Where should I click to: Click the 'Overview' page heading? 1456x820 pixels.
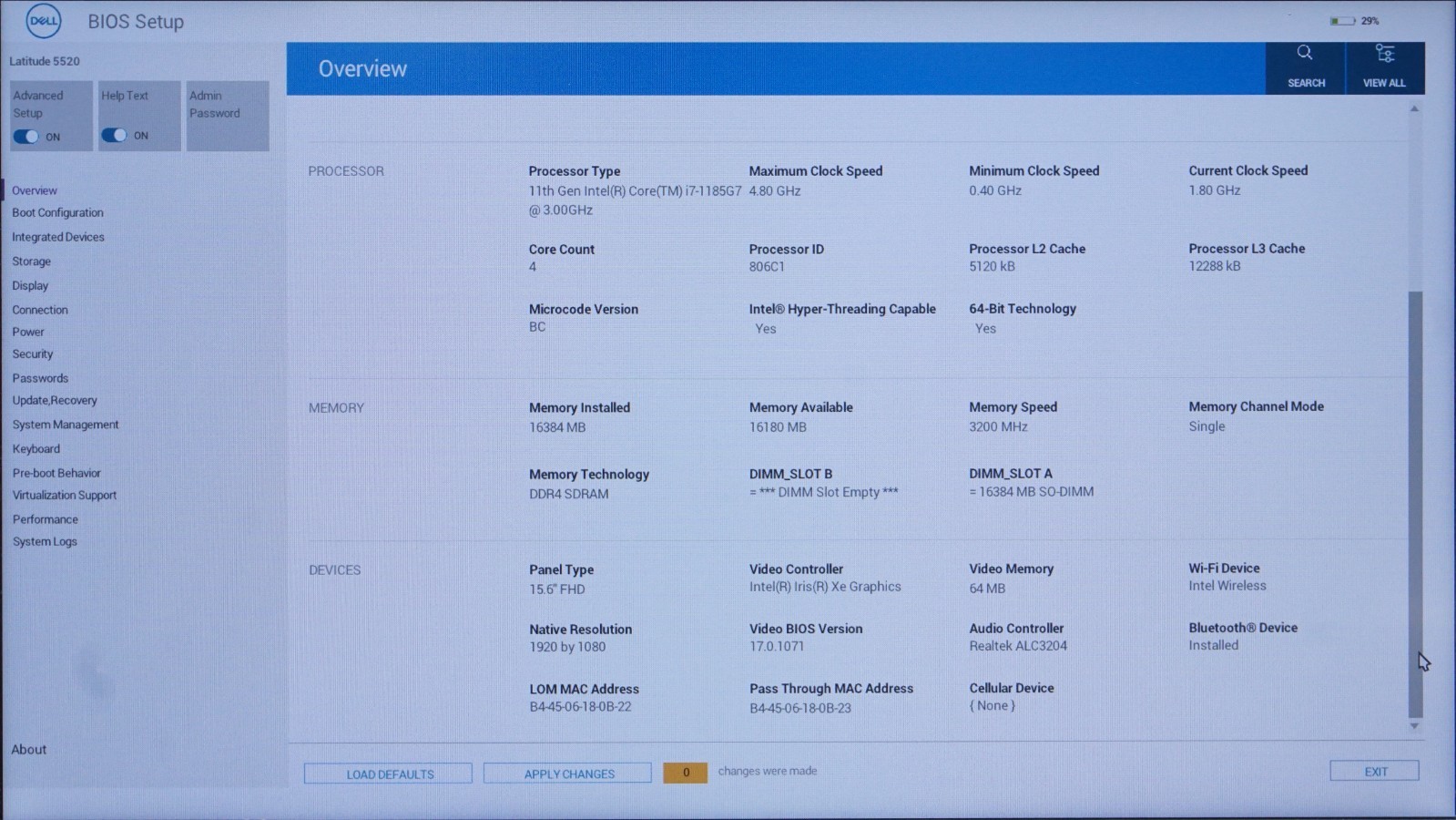click(362, 68)
